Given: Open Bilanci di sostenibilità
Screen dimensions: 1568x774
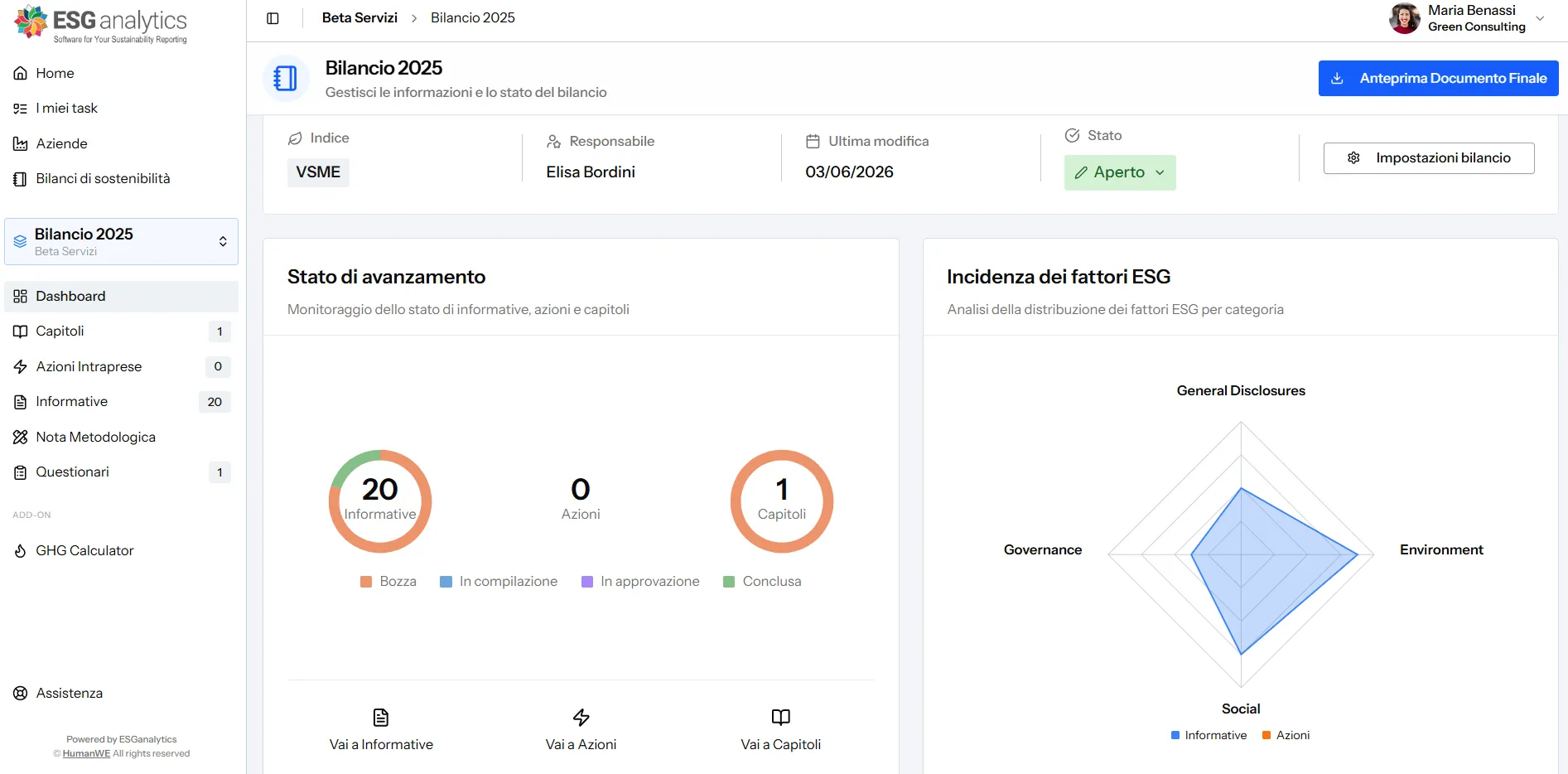Looking at the screenshot, I should pos(121,178).
